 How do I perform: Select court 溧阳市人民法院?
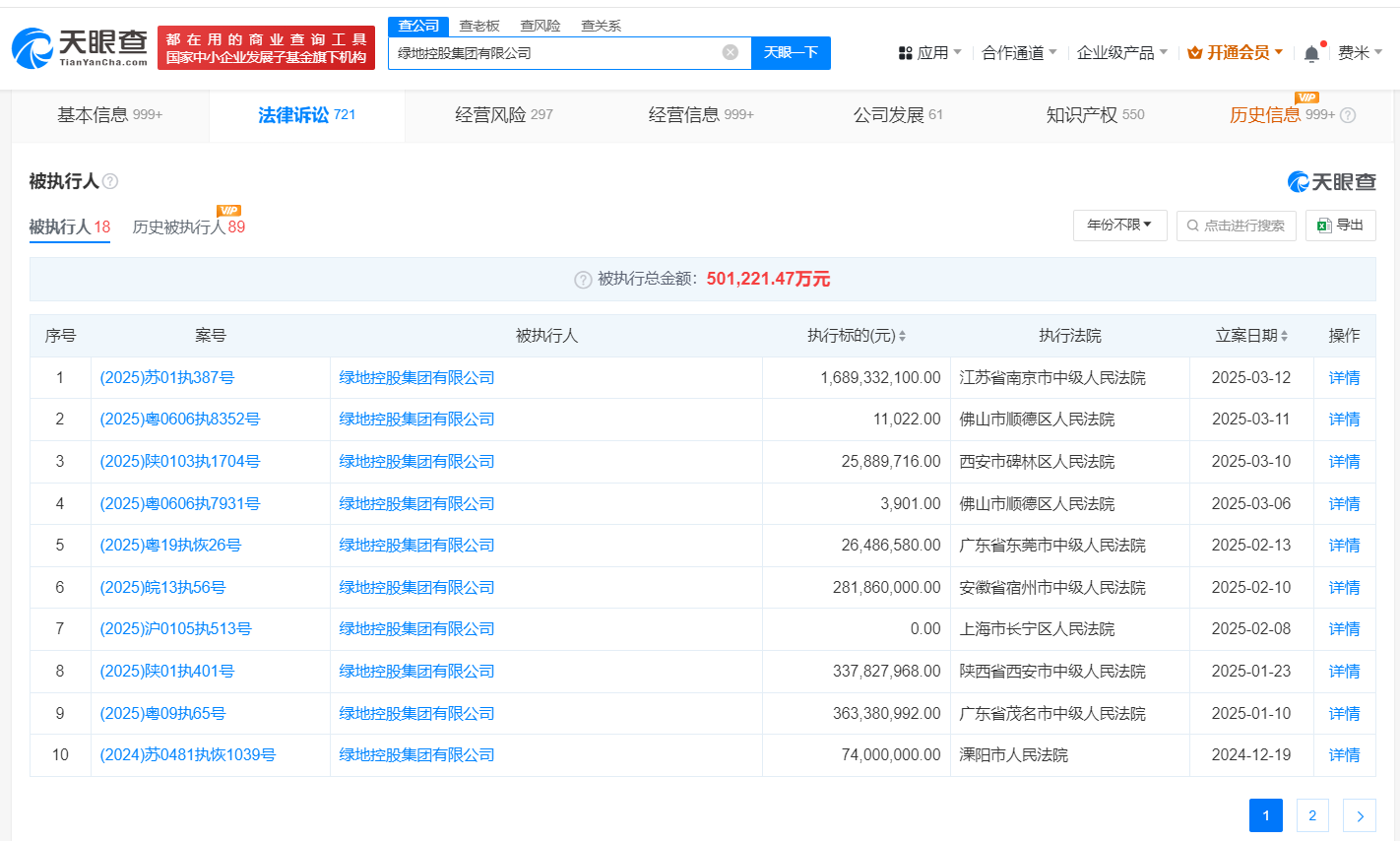point(1013,755)
